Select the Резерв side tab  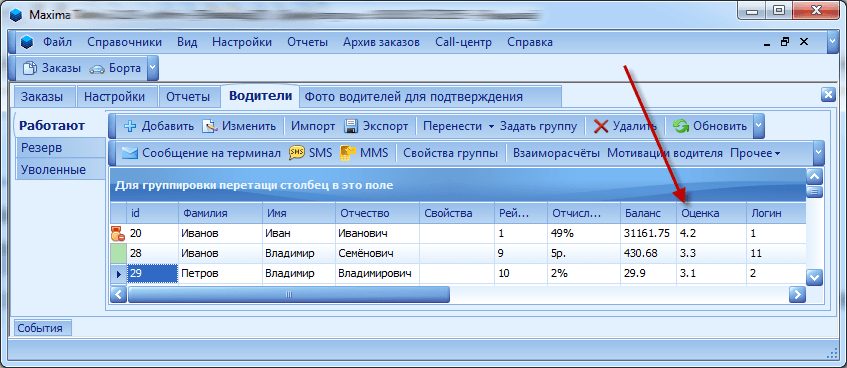point(60,148)
